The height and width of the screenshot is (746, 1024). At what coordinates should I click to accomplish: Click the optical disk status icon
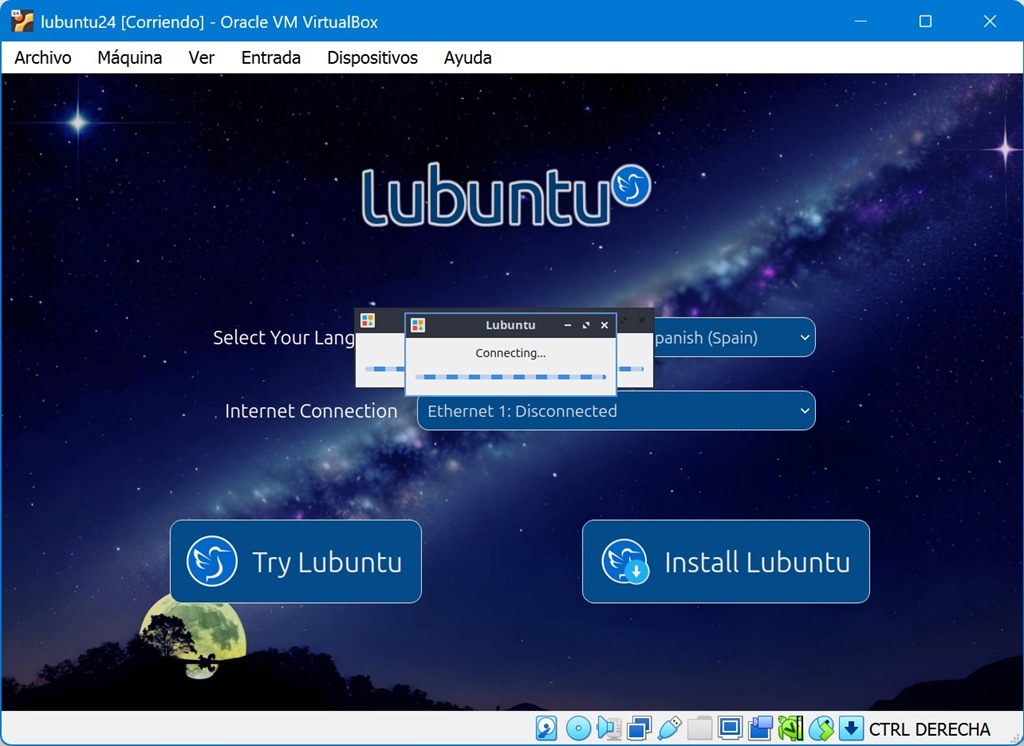click(x=577, y=728)
